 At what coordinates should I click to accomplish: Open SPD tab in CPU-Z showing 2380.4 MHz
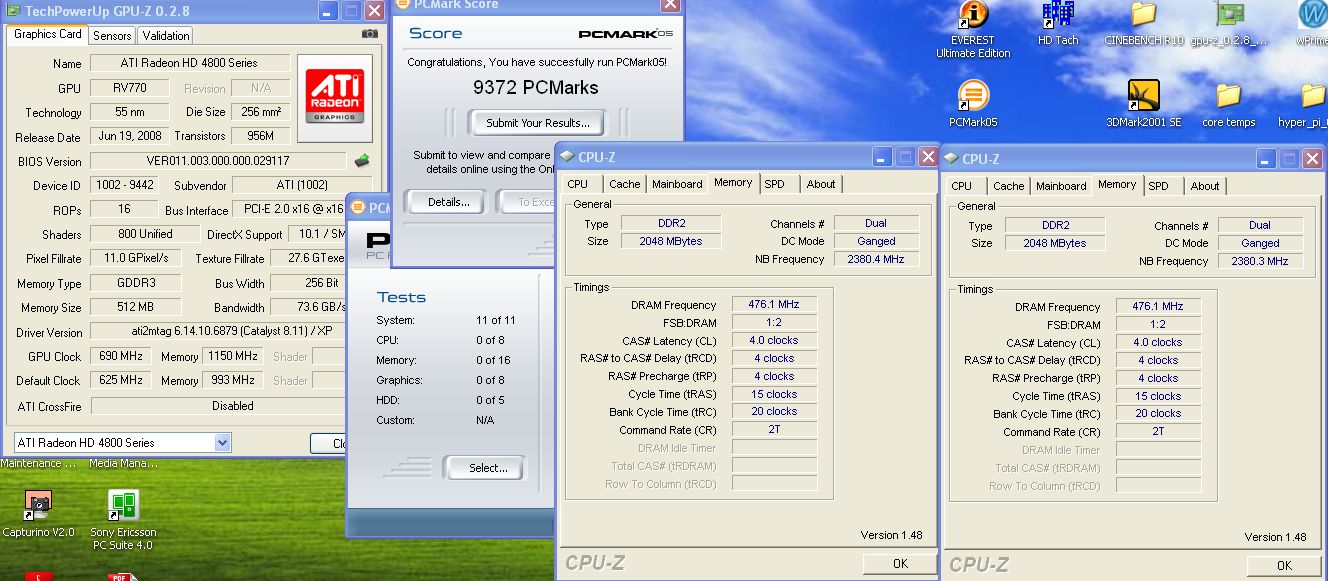click(x=775, y=184)
